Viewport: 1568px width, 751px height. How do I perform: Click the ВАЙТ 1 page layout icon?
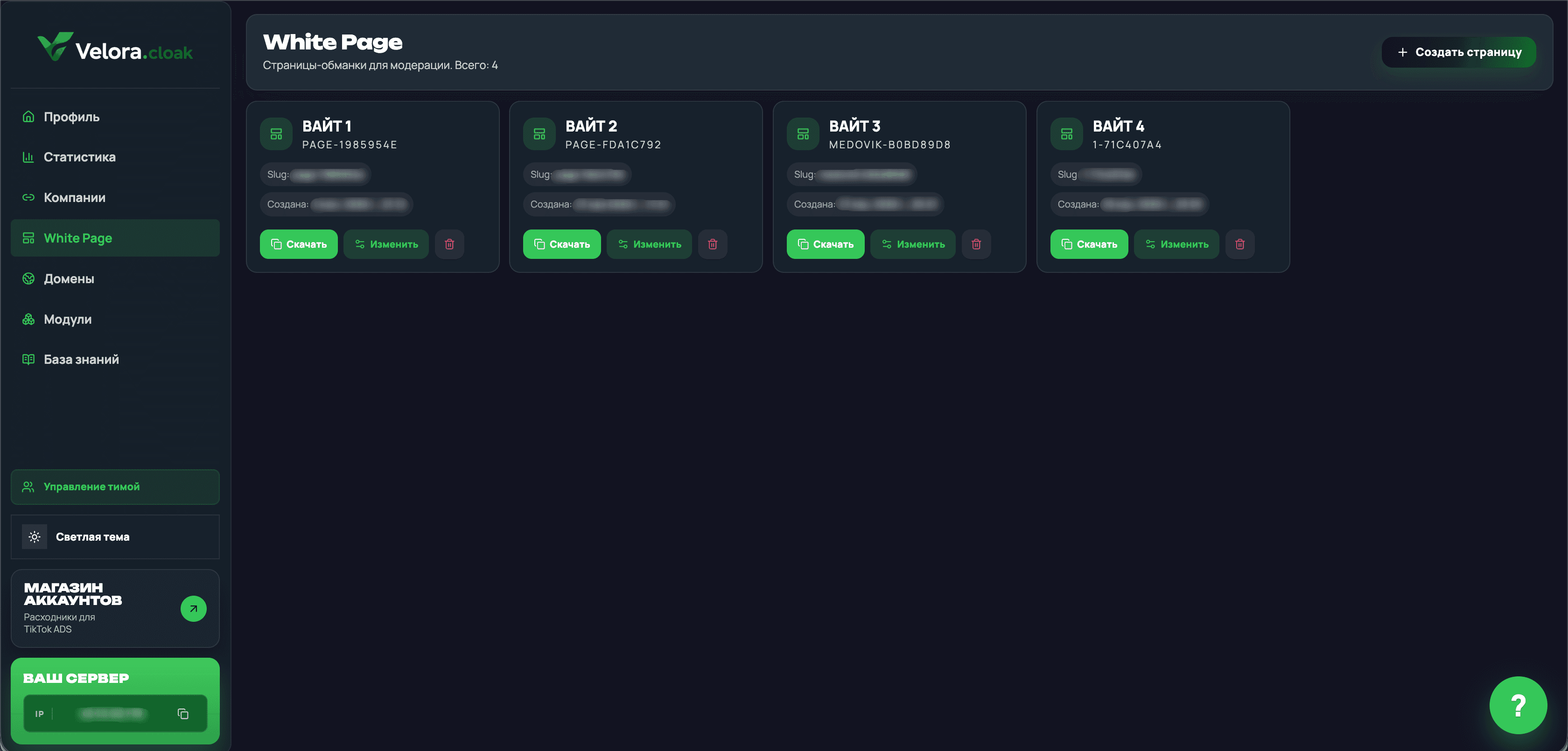pyautogui.click(x=276, y=134)
